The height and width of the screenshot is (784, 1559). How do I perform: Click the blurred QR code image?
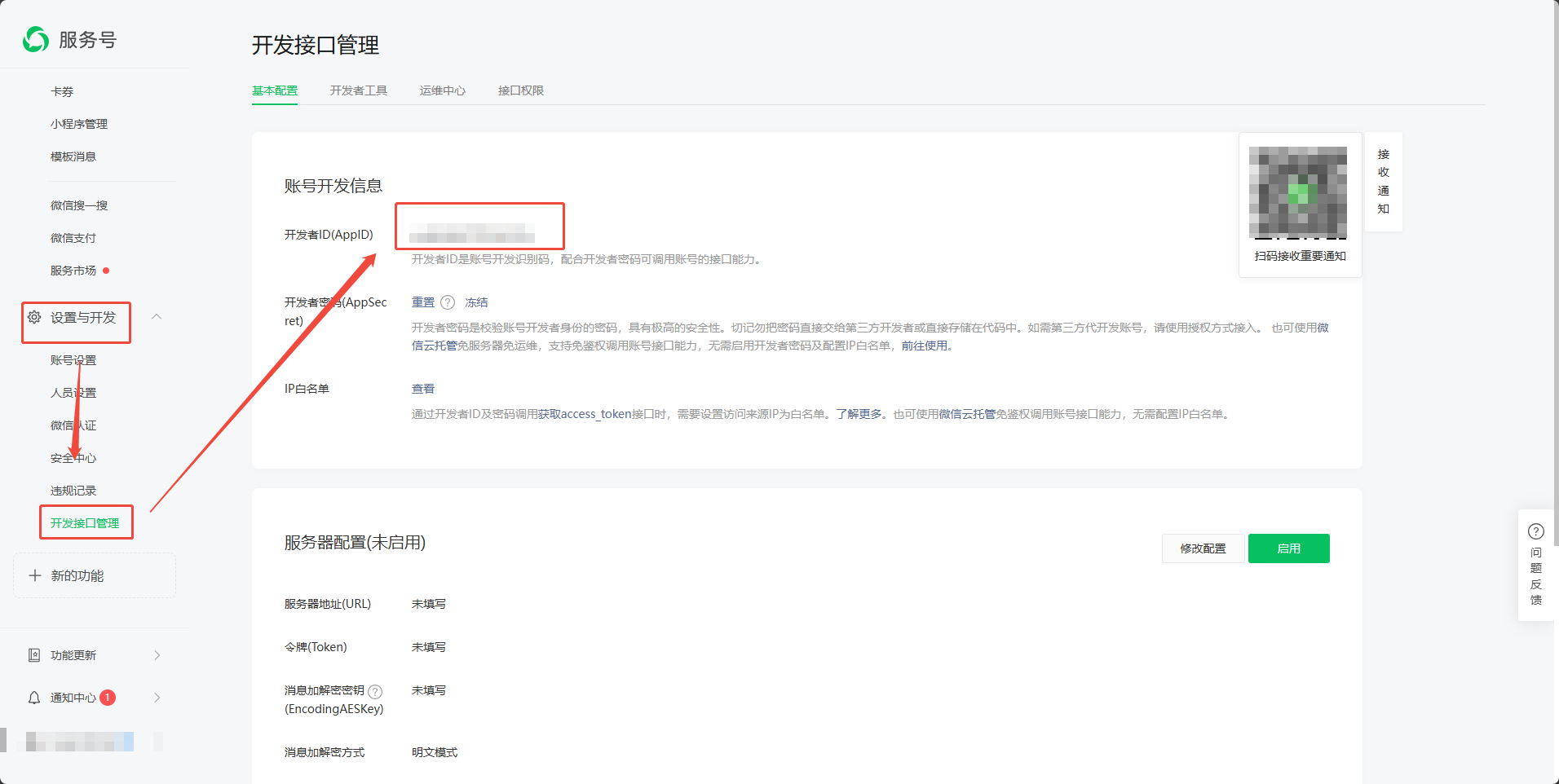1297,192
